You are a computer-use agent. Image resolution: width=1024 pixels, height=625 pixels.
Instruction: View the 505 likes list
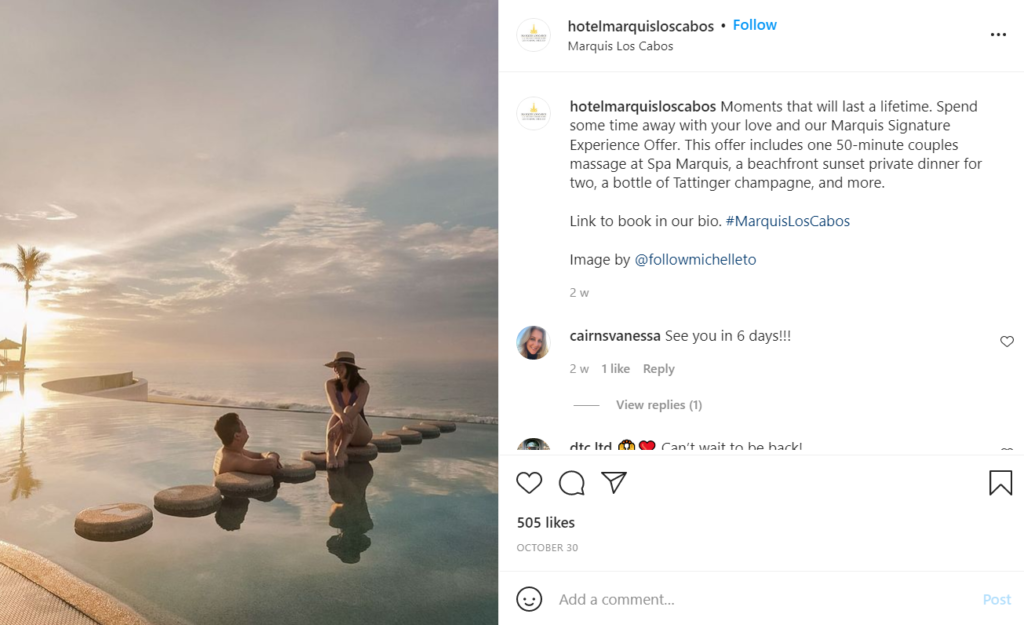coord(545,523)
